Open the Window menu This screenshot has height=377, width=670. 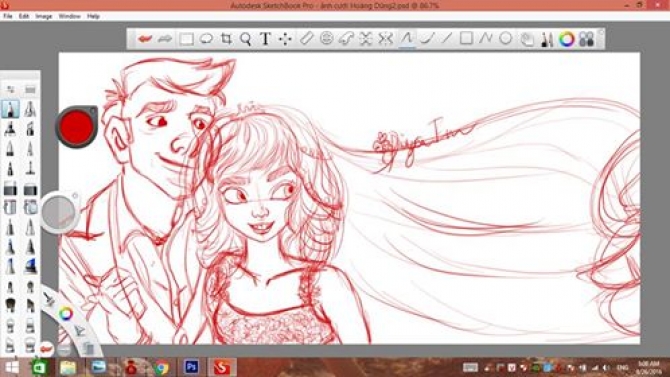(70, 16)
